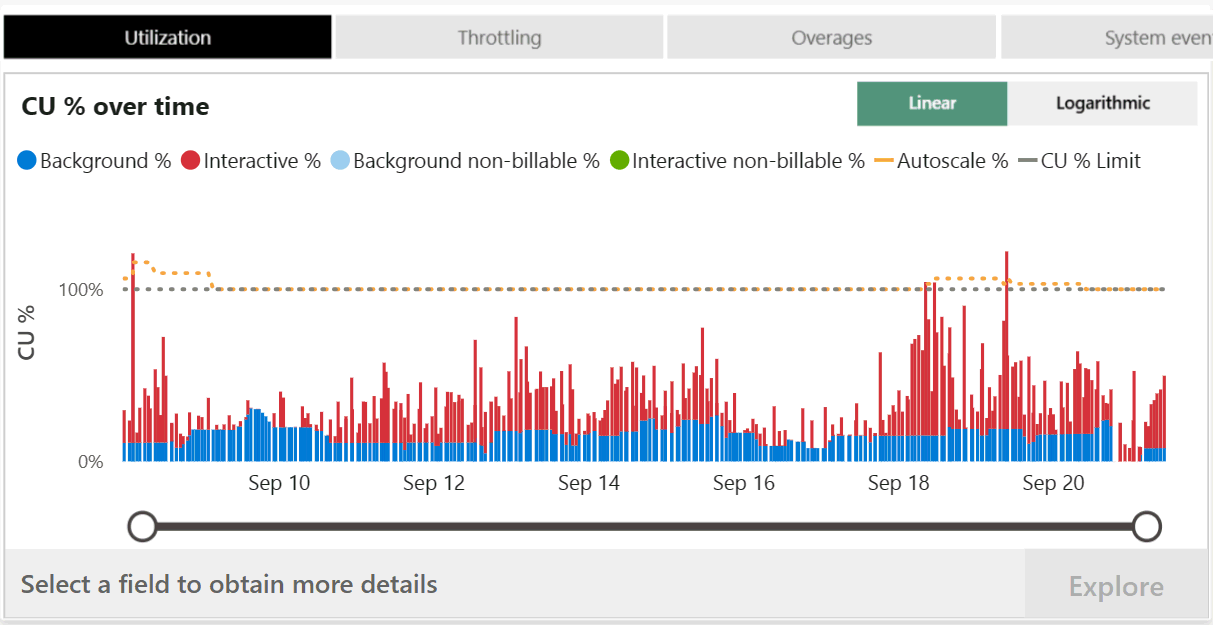Click the right handle of the date range slider
Image resolution: width=1213 pixels, height=625 pixels.
(1147, 526)
